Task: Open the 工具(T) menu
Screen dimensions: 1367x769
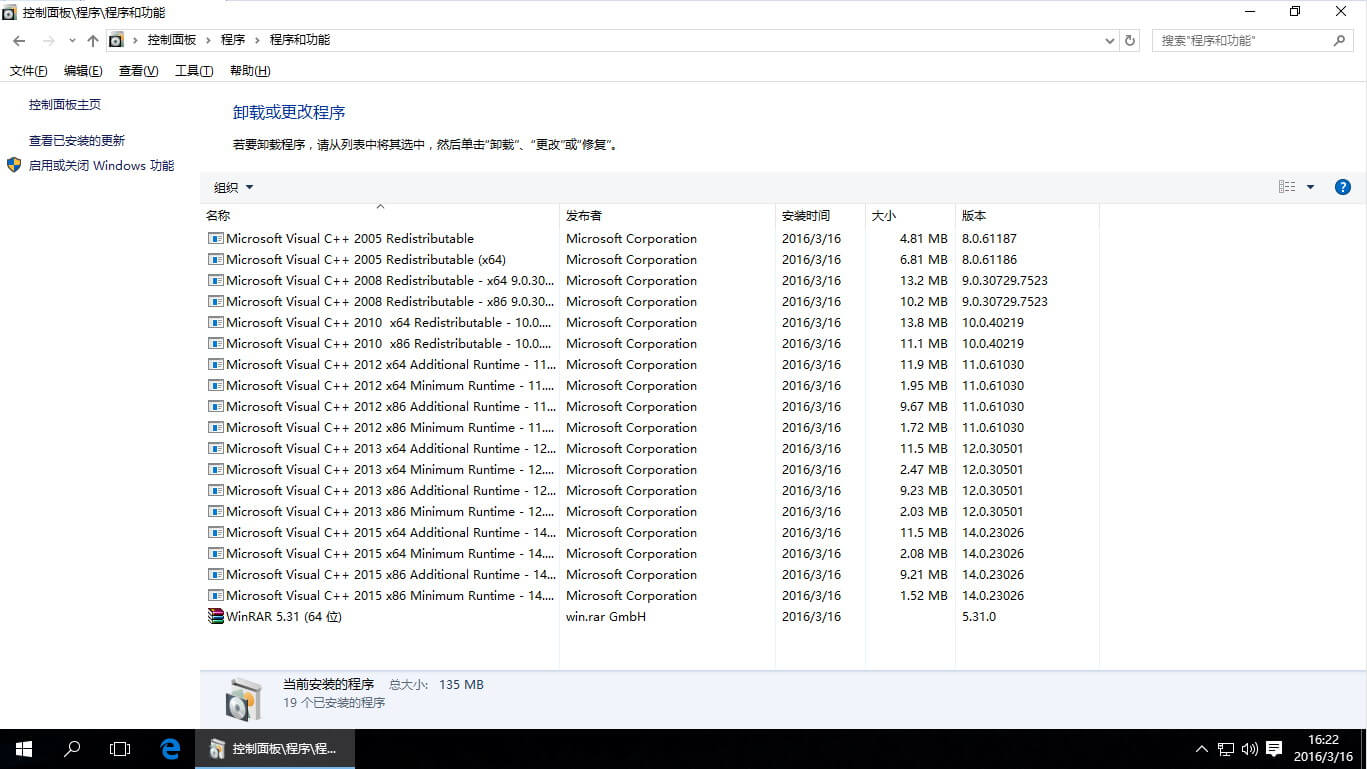Action: (x=194, y=71)
